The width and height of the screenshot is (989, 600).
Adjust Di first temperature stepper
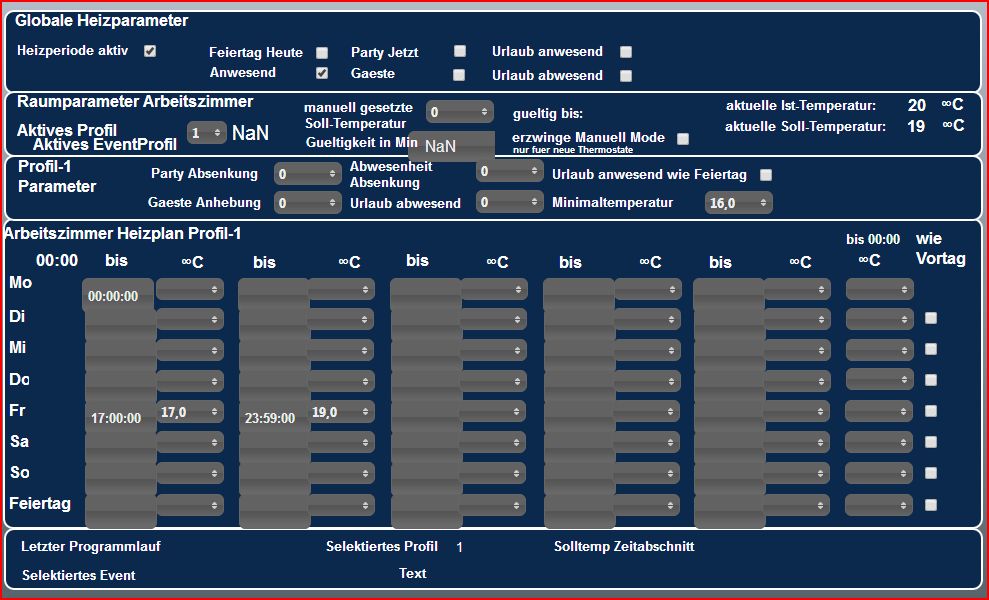[190, 319]
